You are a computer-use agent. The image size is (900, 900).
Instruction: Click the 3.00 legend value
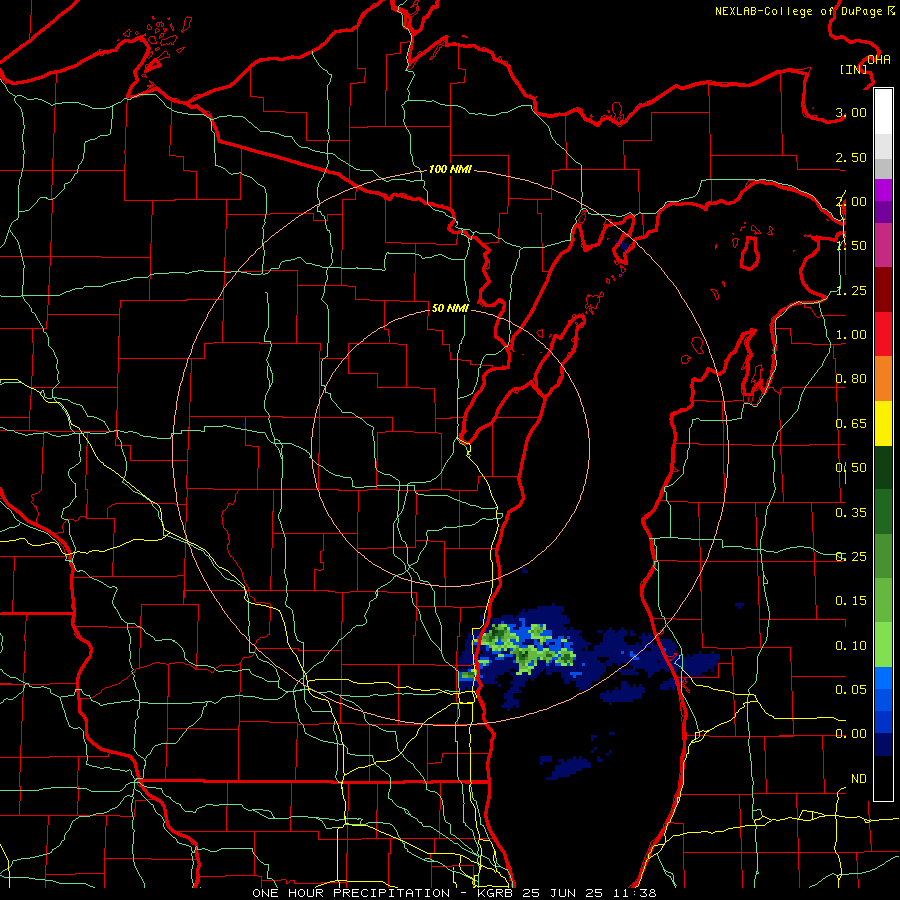[851, 112]
